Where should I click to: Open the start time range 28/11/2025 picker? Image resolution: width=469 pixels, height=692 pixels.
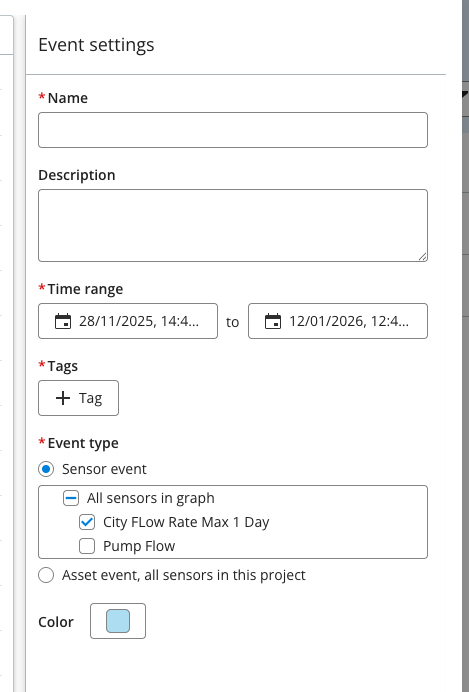pos(128,321)
